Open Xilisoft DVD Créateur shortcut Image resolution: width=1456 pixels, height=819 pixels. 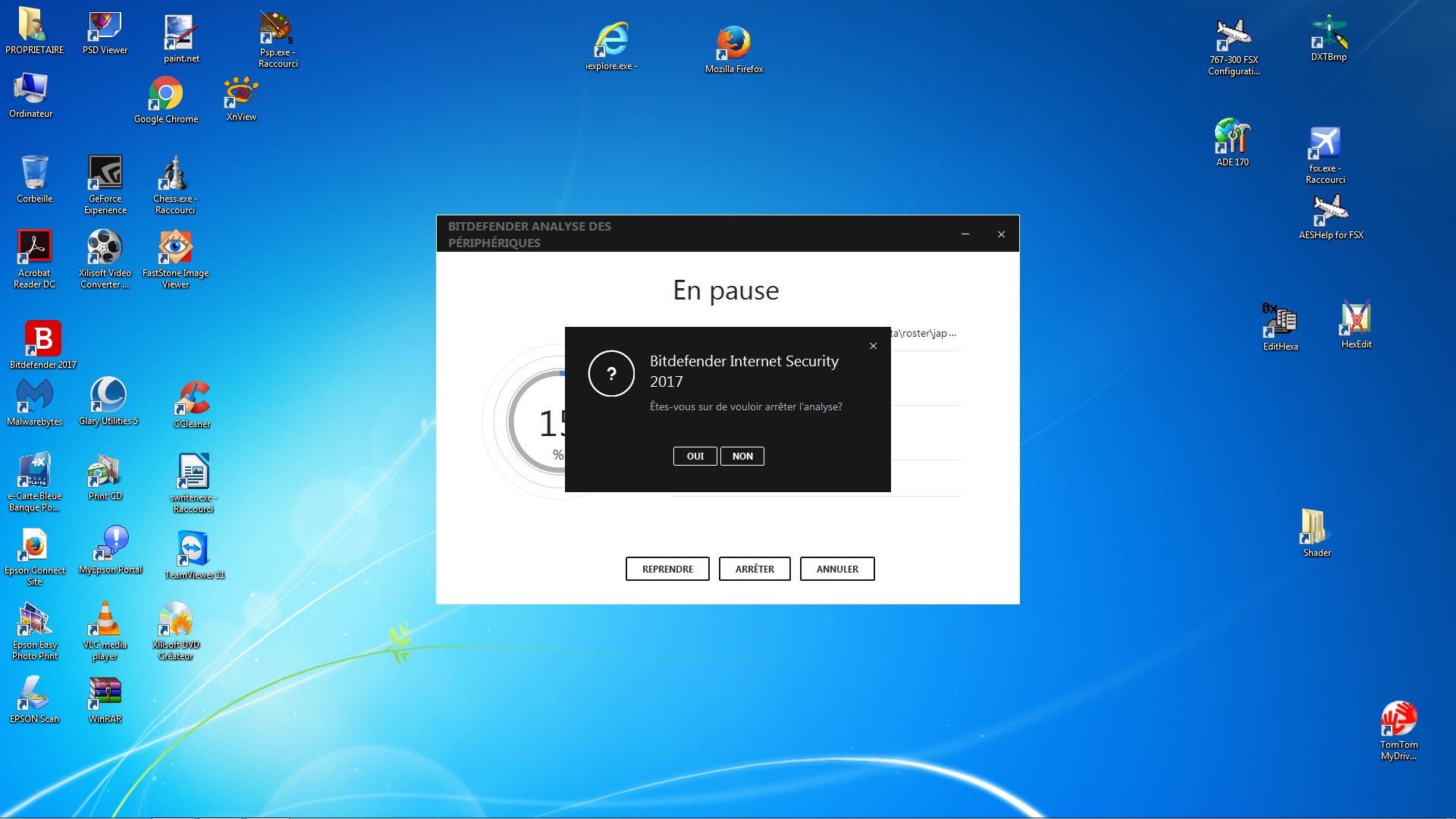click(x=175, y=630)
